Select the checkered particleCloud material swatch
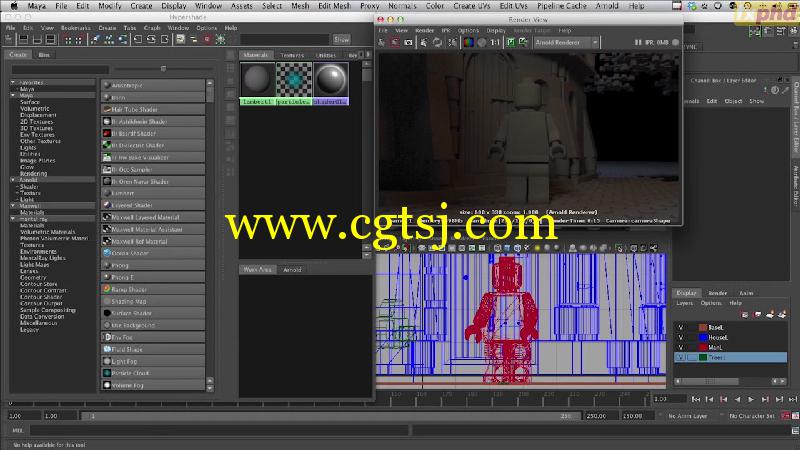Viewport: 800px width, 450px height. [x=294, y=83]
